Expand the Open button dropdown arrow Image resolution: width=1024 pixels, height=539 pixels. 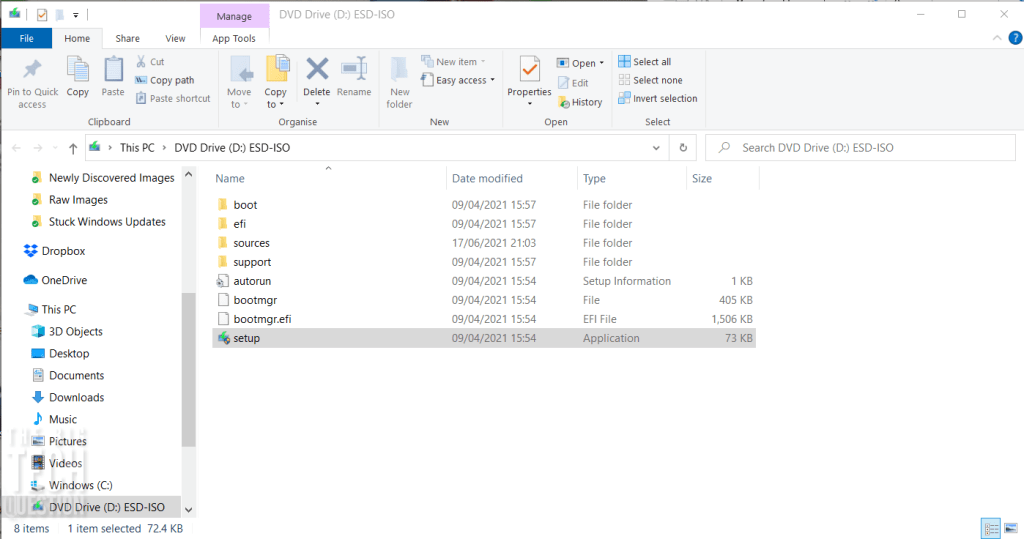pyautogui.click(x=601, y=63)
